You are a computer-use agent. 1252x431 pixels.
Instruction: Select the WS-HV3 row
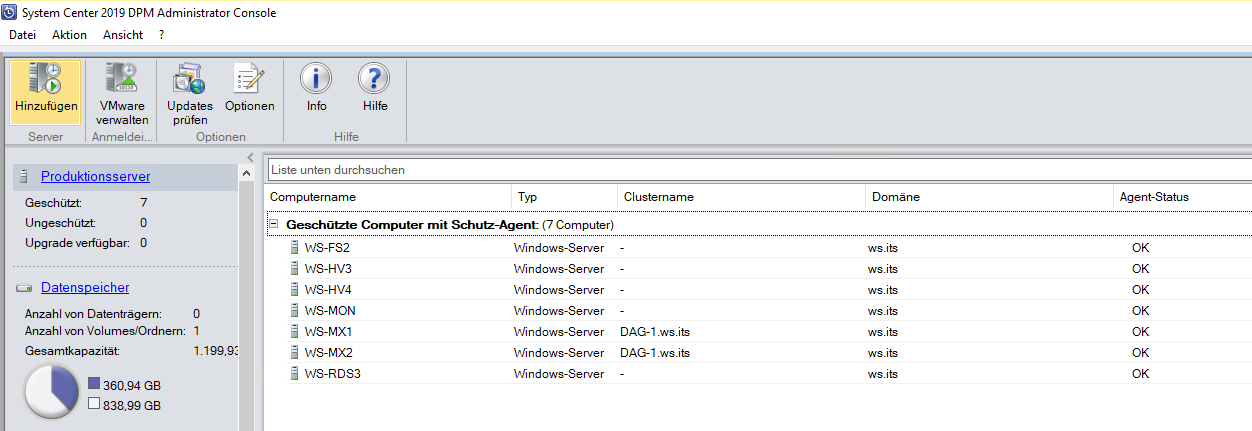[759, 268]
